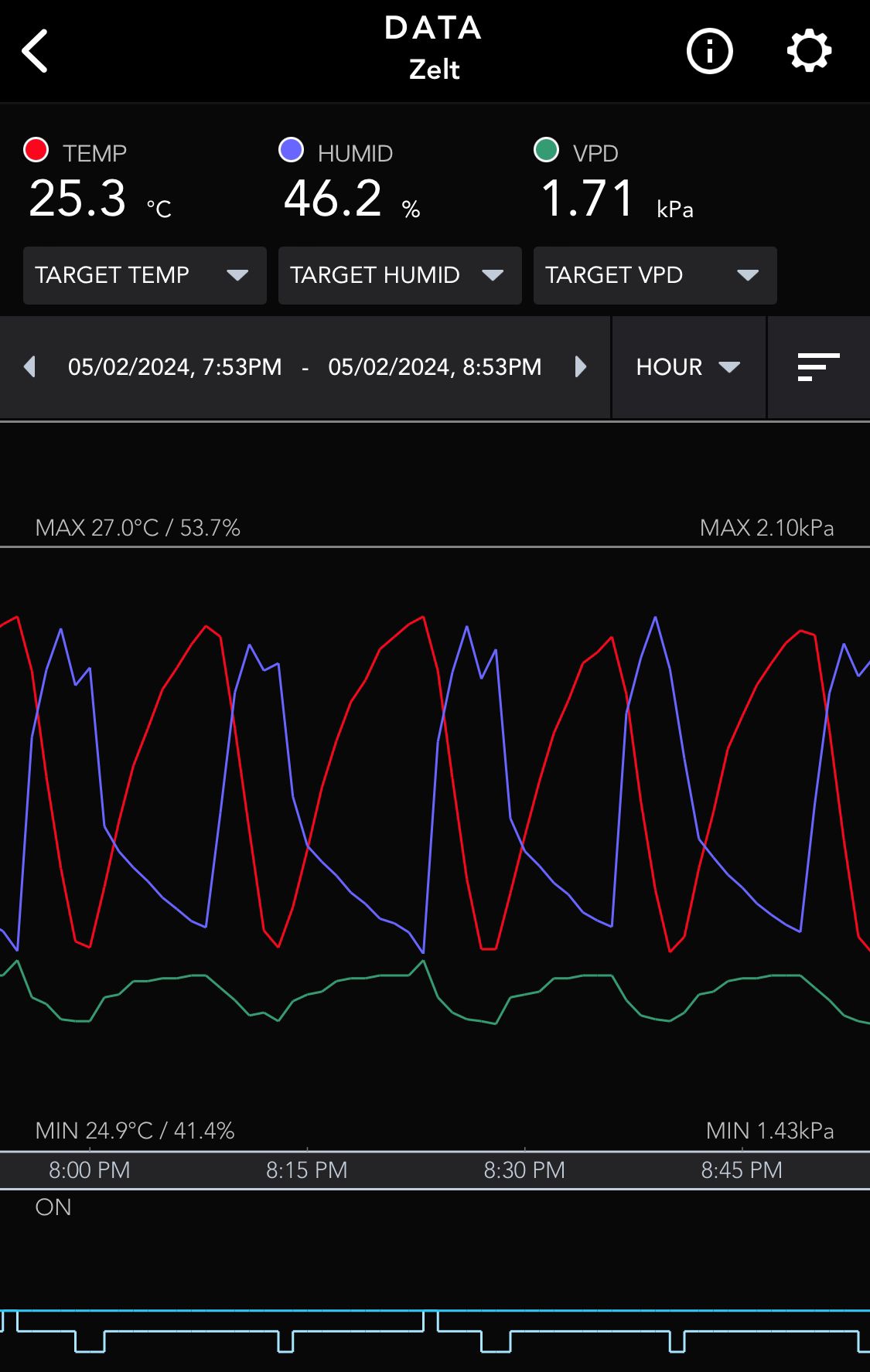
Task: Open the chart filter lines icon
Action: (x=818, y=367)
